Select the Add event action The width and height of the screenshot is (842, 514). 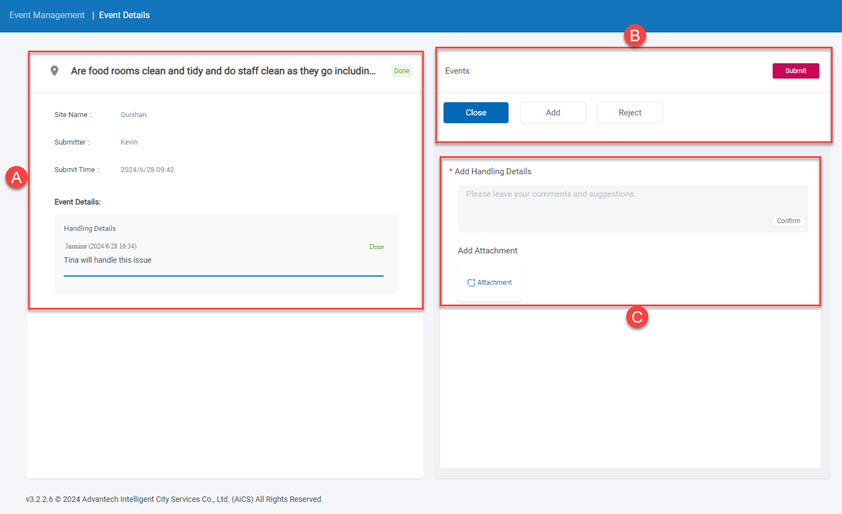(x=552, y=113)
